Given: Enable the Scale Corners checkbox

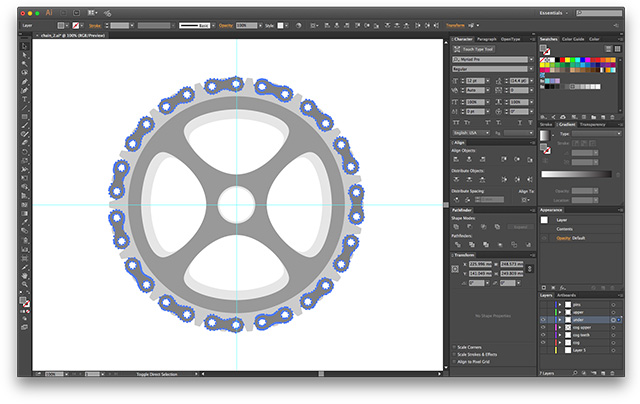Looking at the screenshot, I should tap(456, 347).
